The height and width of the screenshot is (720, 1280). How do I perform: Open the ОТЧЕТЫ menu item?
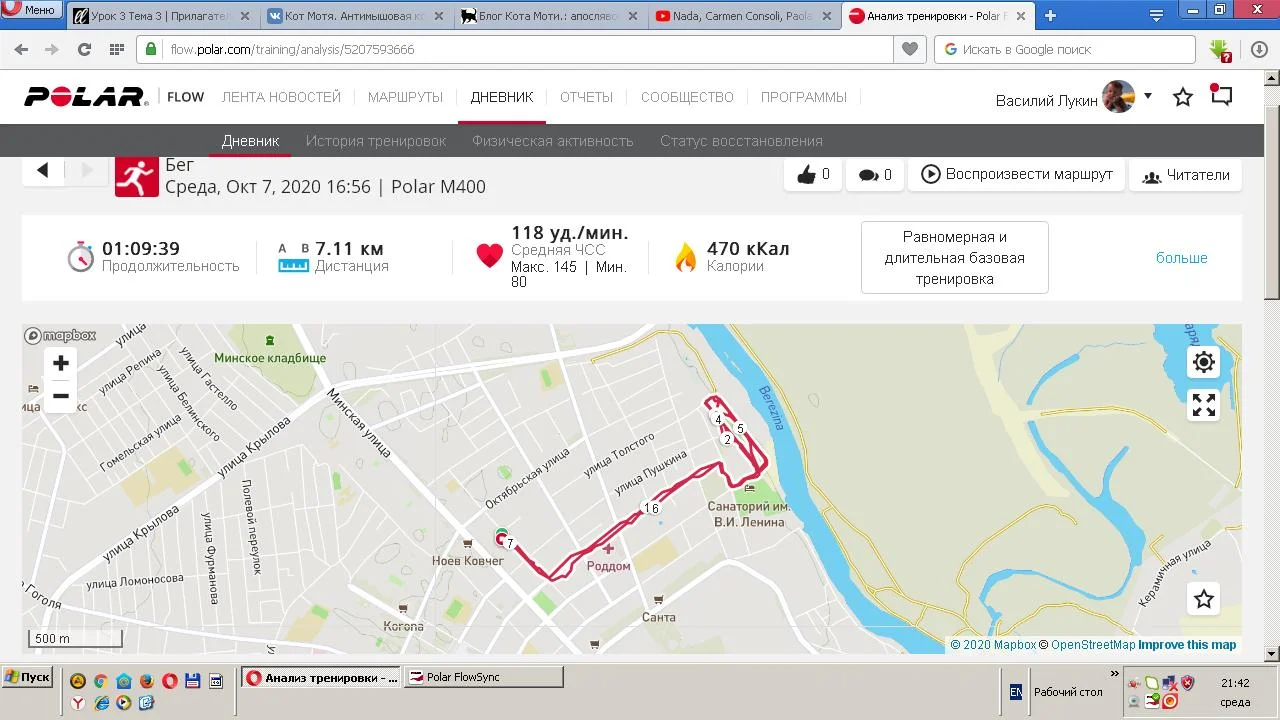pos(586,97)
